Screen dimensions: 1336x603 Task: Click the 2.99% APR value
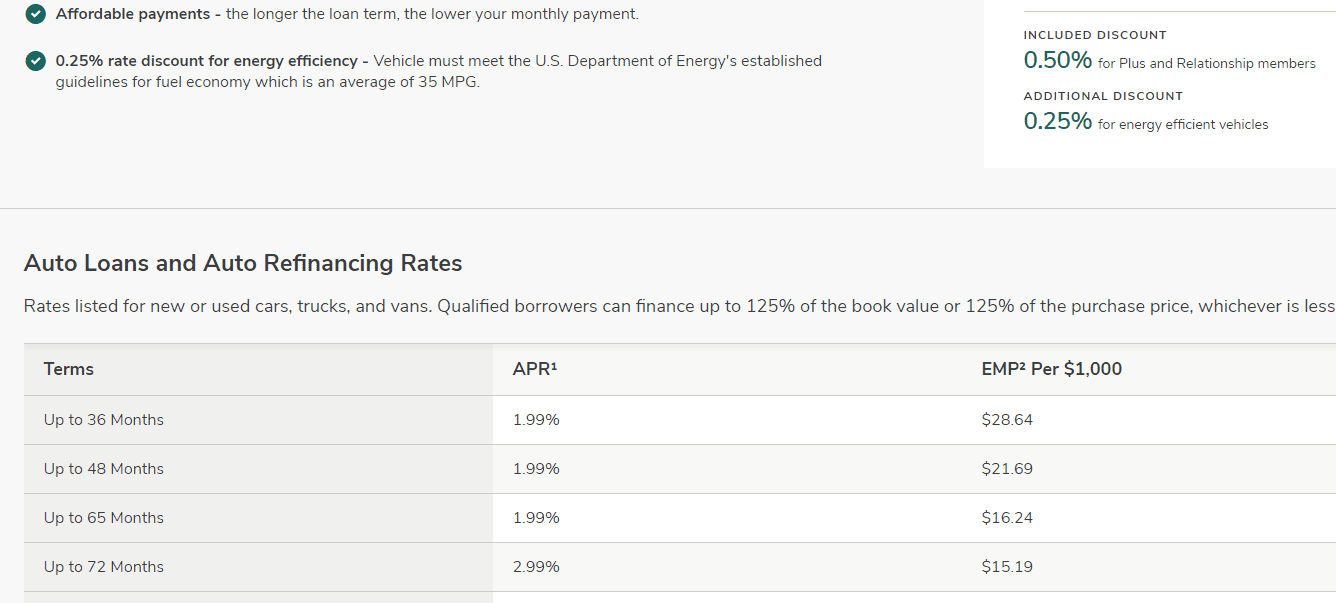[536, 567]
